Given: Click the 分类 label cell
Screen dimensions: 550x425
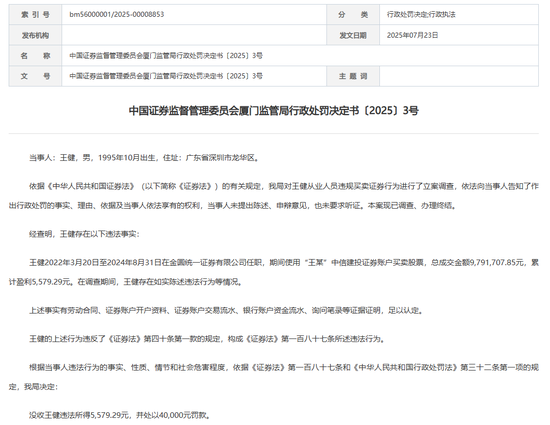Looking at the screenshot, I should tap(353, 14).
